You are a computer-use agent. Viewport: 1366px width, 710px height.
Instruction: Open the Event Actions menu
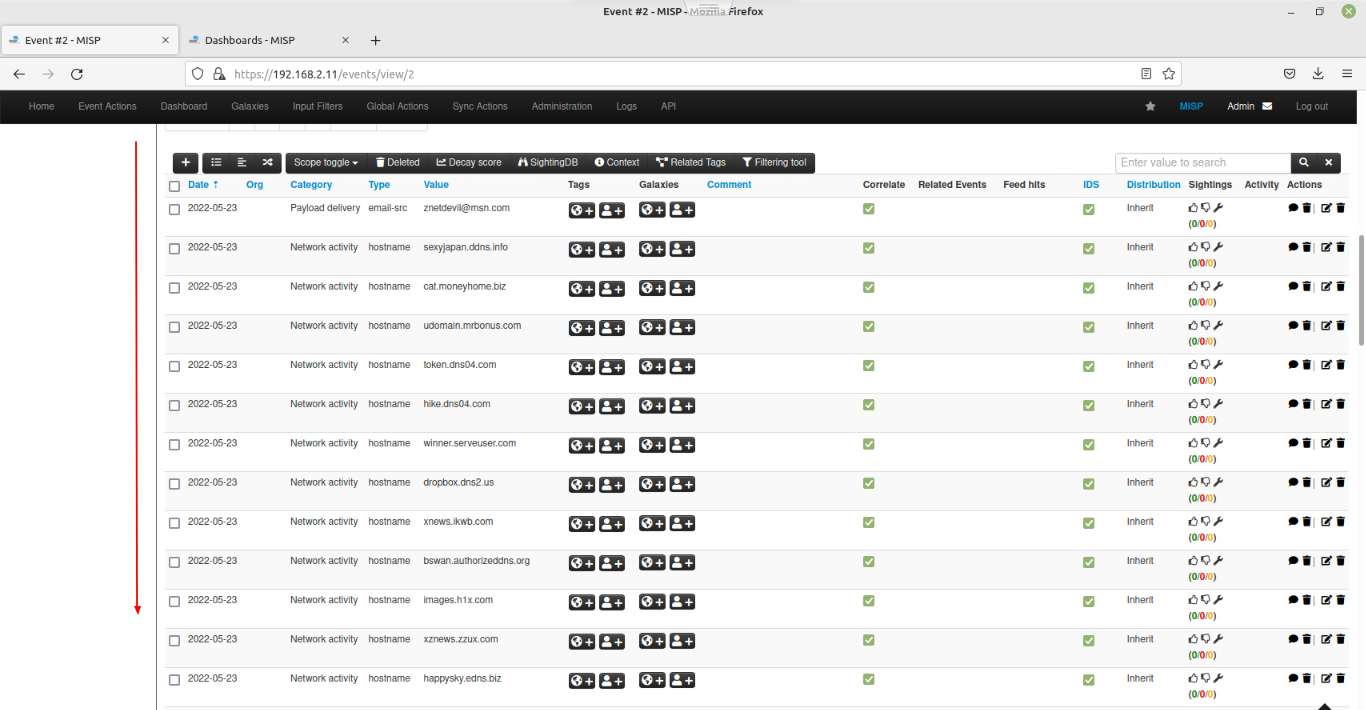click(107, 106)
